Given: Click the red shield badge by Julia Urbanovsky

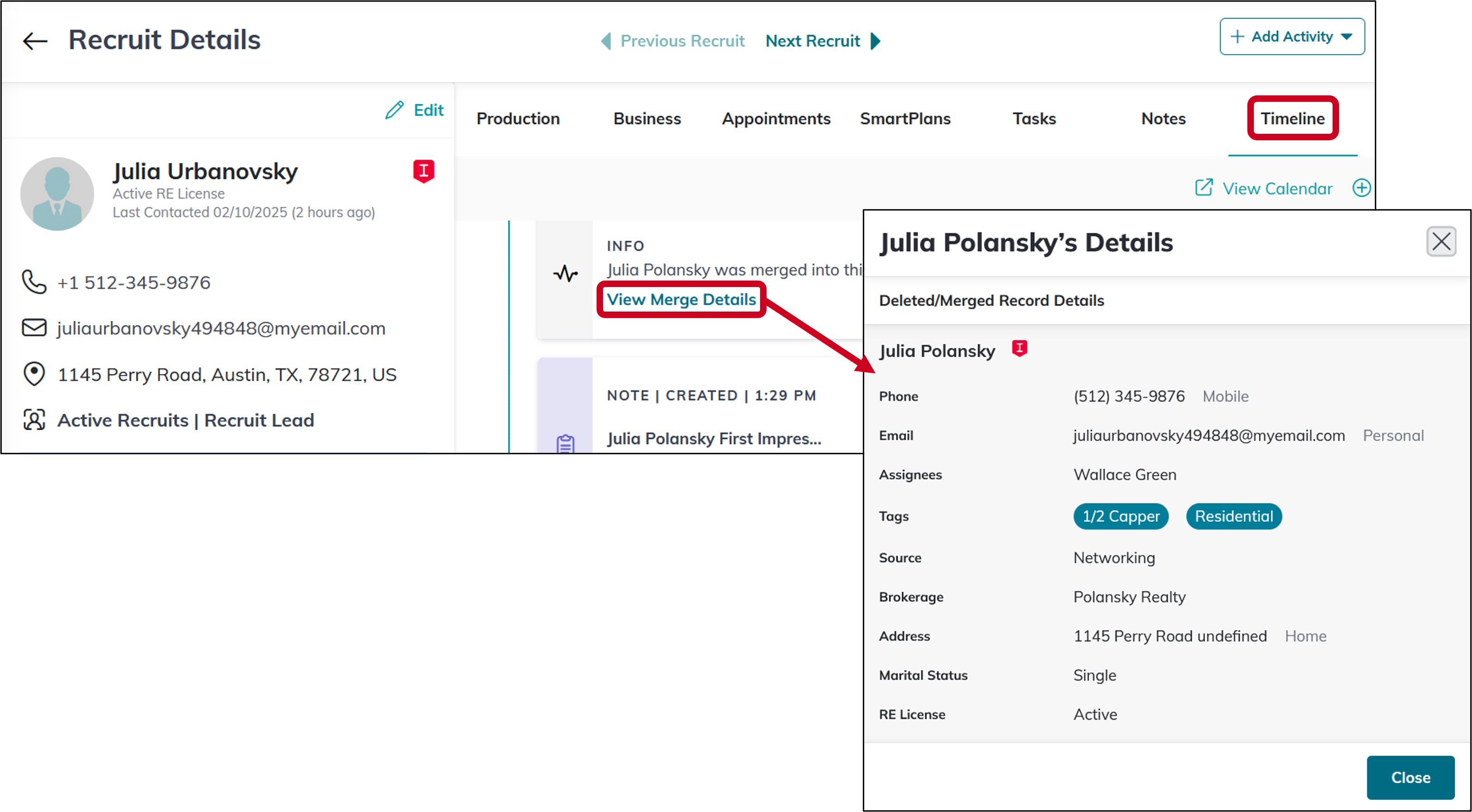Looking at the screenshot, I should (x=423, y=171).
